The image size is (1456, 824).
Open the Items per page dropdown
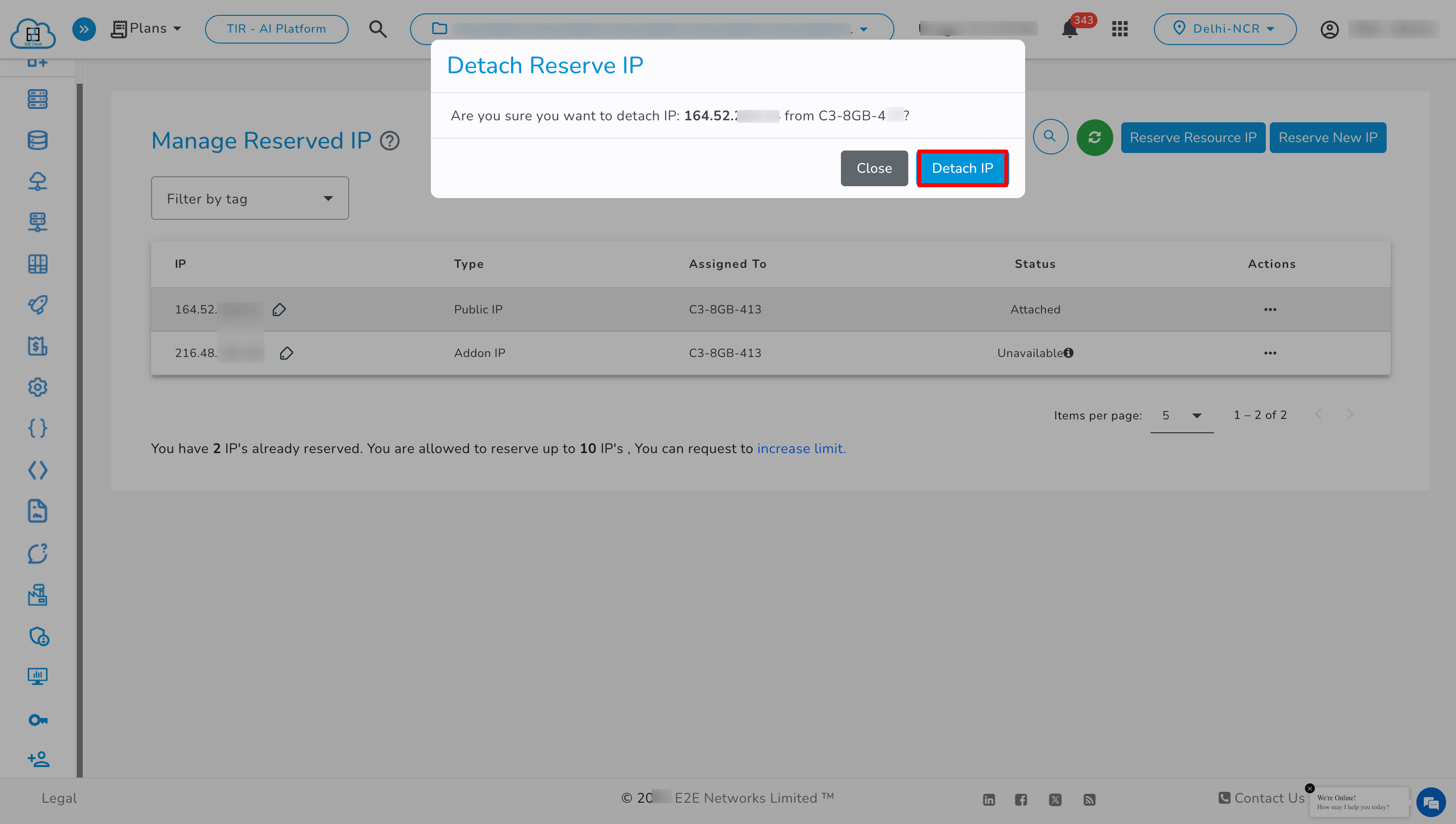click(1181, 415)
